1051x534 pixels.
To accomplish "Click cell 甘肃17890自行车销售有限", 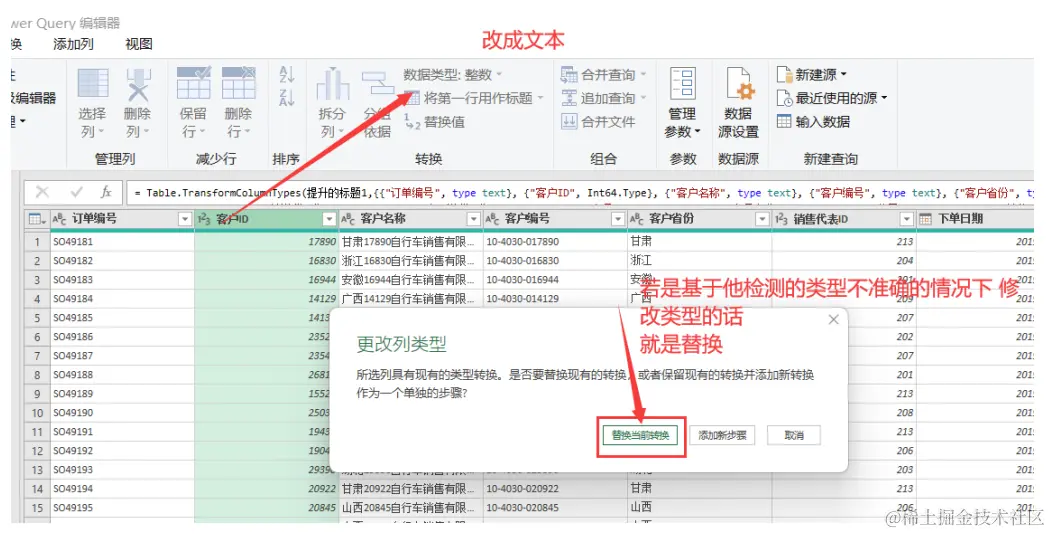I will coord(411,241).
